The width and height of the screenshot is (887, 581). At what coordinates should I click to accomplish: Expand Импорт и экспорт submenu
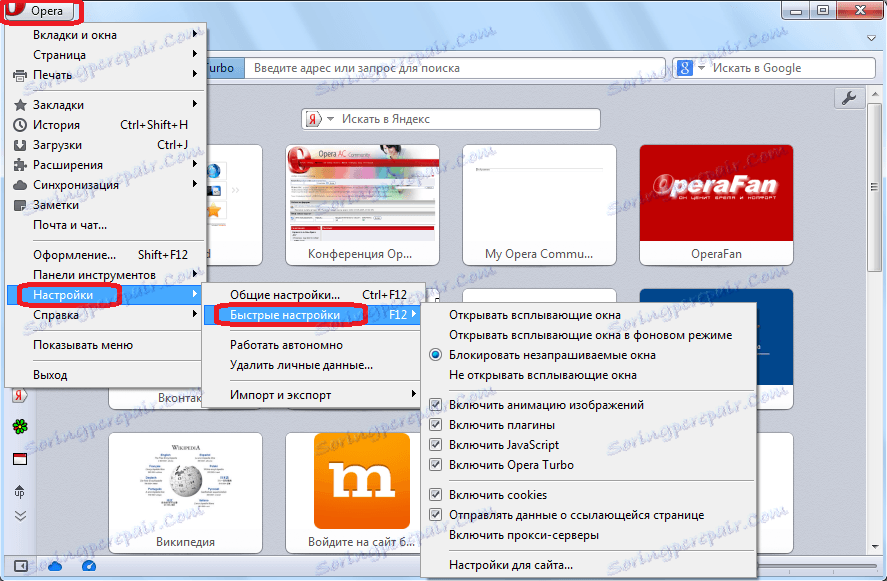(312, 395)
